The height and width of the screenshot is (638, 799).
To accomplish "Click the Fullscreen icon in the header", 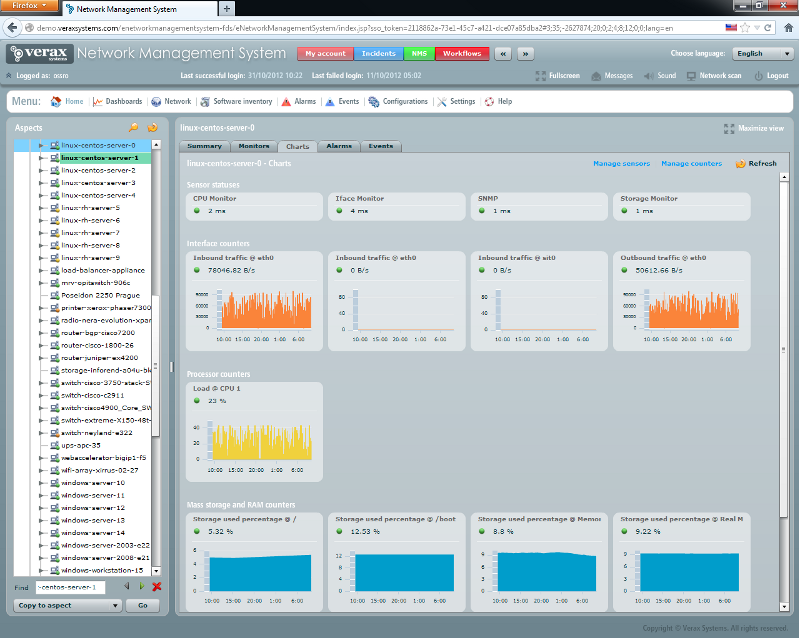I will click(541, 76).
